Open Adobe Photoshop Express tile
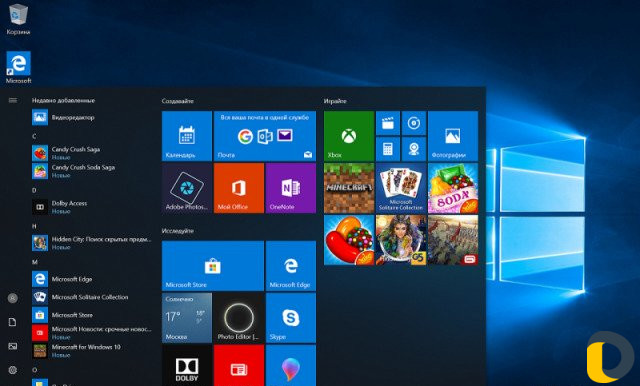 pyautogui.click(x=187, y=188)
